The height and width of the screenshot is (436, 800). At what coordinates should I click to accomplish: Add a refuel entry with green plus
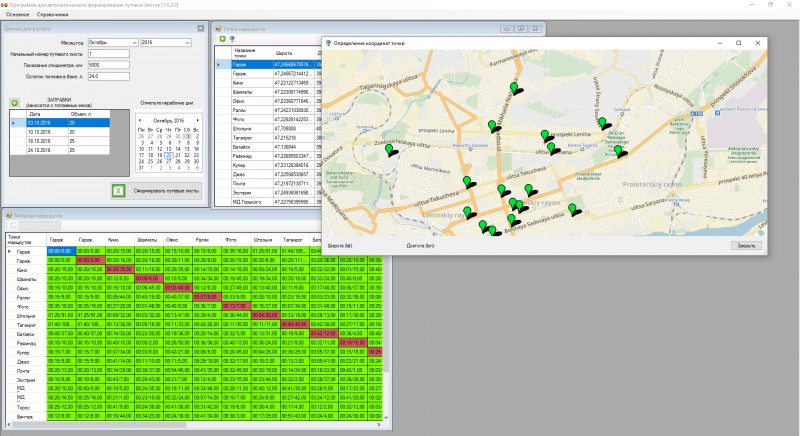click(x=14, y=103)
